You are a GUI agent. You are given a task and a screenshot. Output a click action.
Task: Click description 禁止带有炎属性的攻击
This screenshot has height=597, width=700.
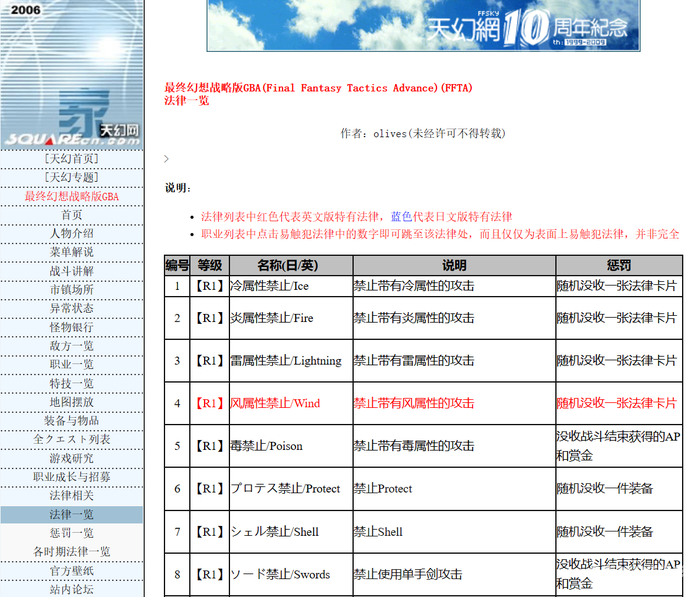[414, 318]
